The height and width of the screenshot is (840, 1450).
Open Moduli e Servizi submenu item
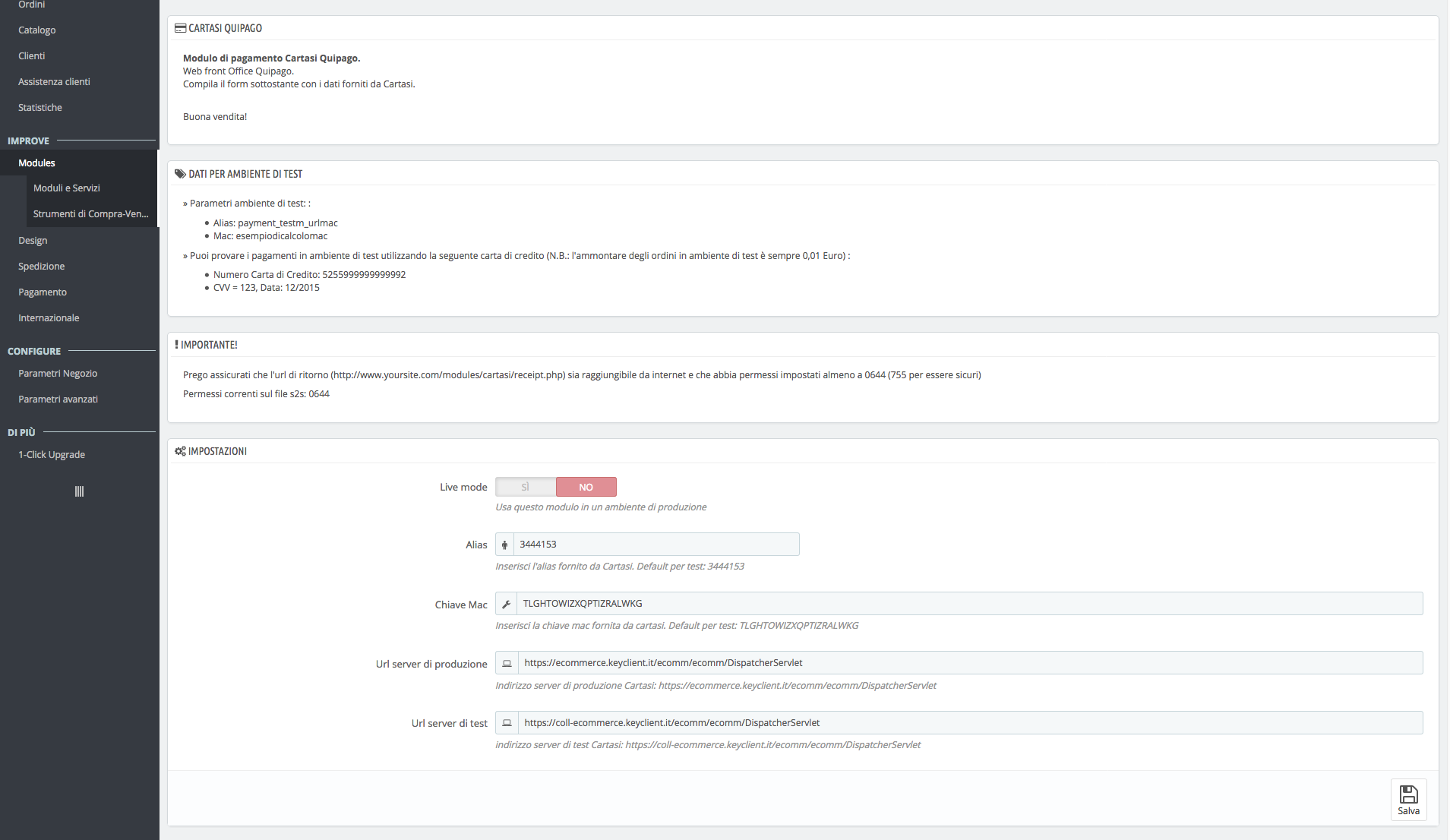(67, 188)
